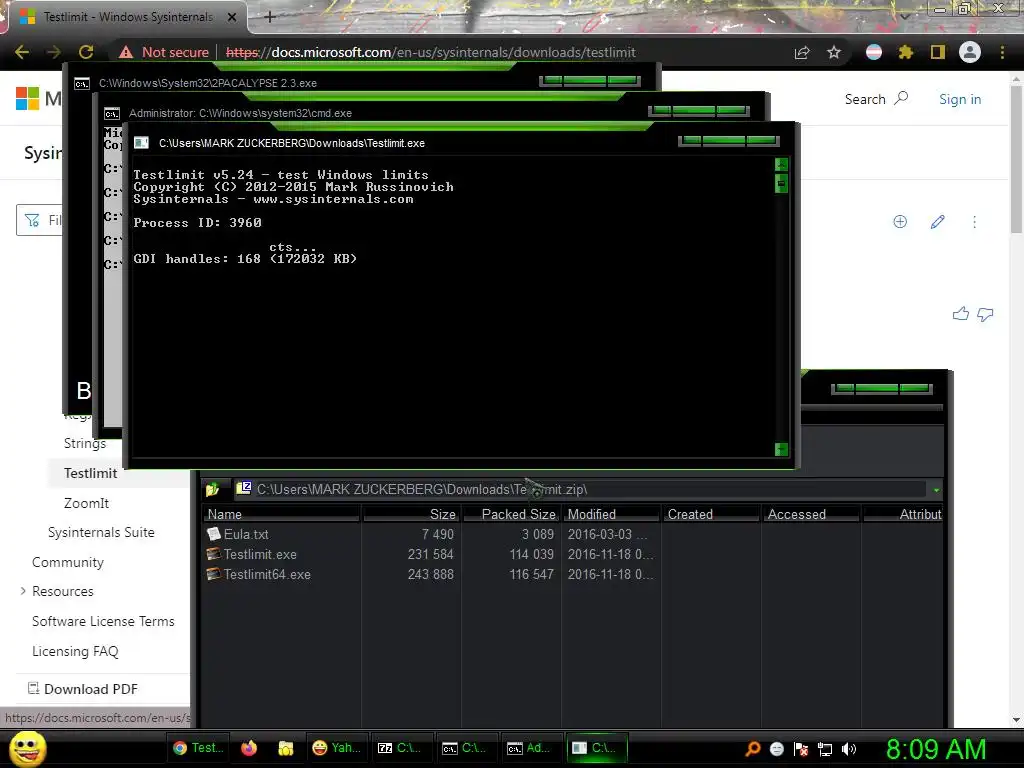Viewport: 1024px width, 768px height.
Task: Open a new browser tab
Action: pos(270,17)
